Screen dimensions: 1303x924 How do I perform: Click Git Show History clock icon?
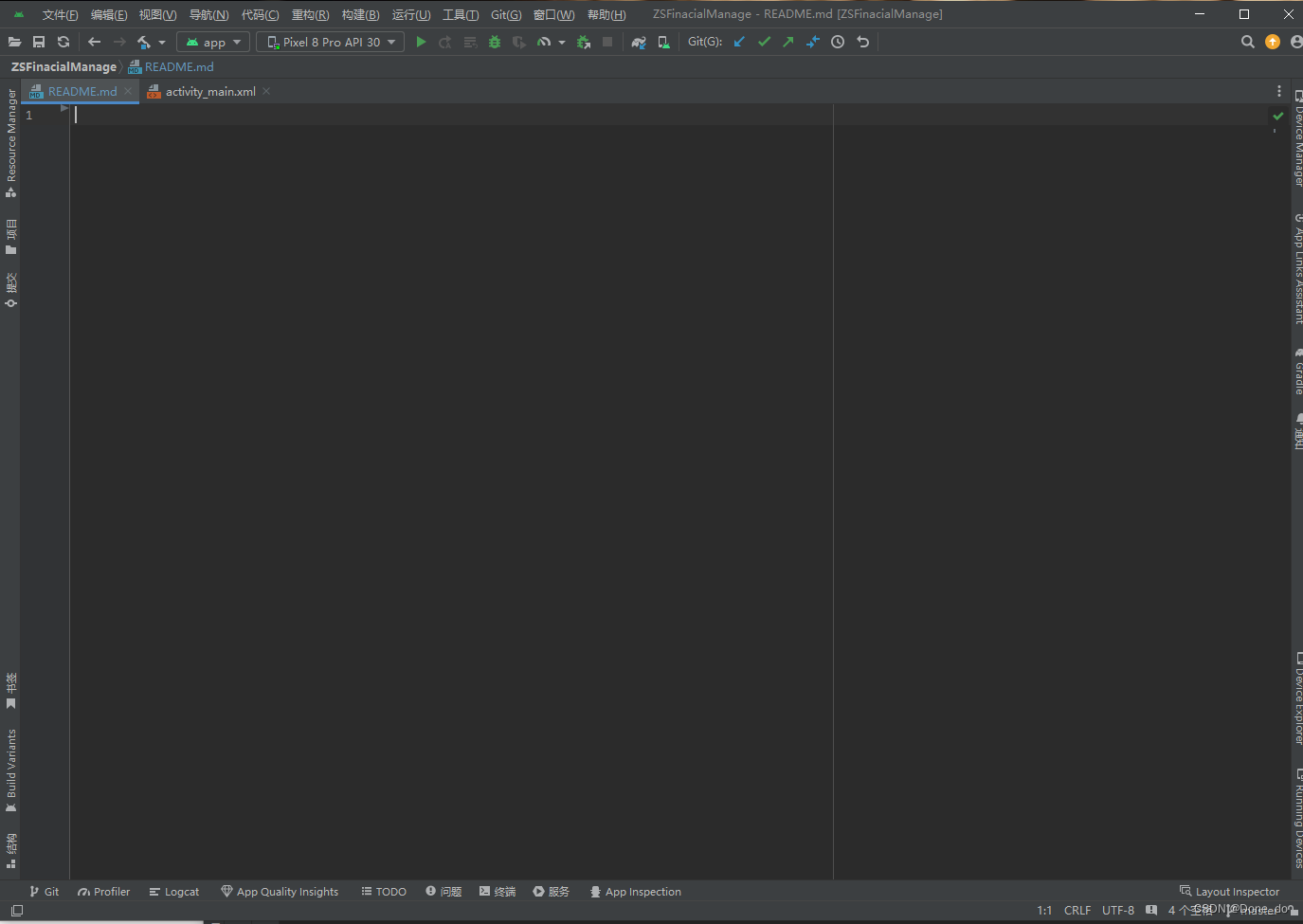[x=838, y=42]
